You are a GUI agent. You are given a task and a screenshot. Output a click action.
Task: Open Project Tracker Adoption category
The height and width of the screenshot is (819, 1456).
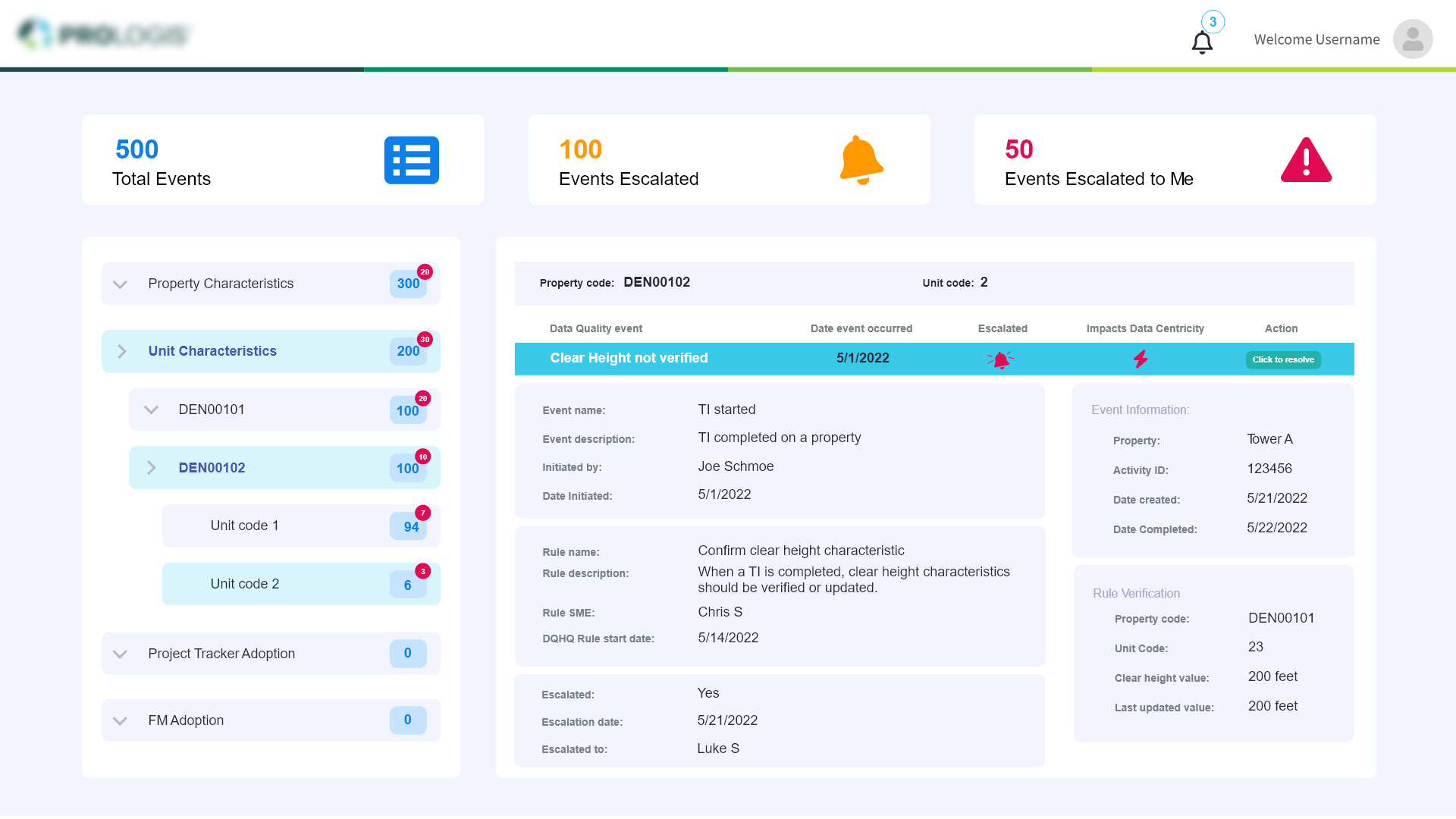pyautogui.click(x=221, y=654)
